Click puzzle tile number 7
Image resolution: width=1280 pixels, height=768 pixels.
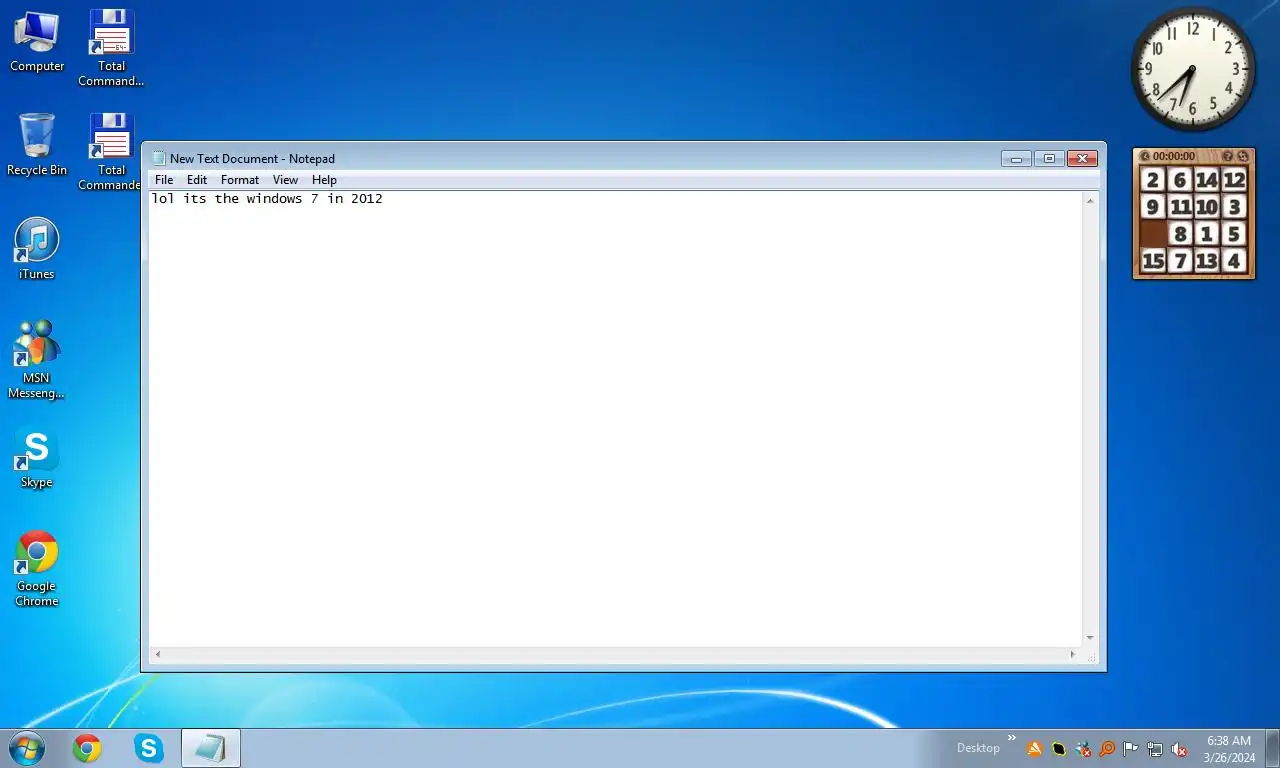click(1181, 261)
